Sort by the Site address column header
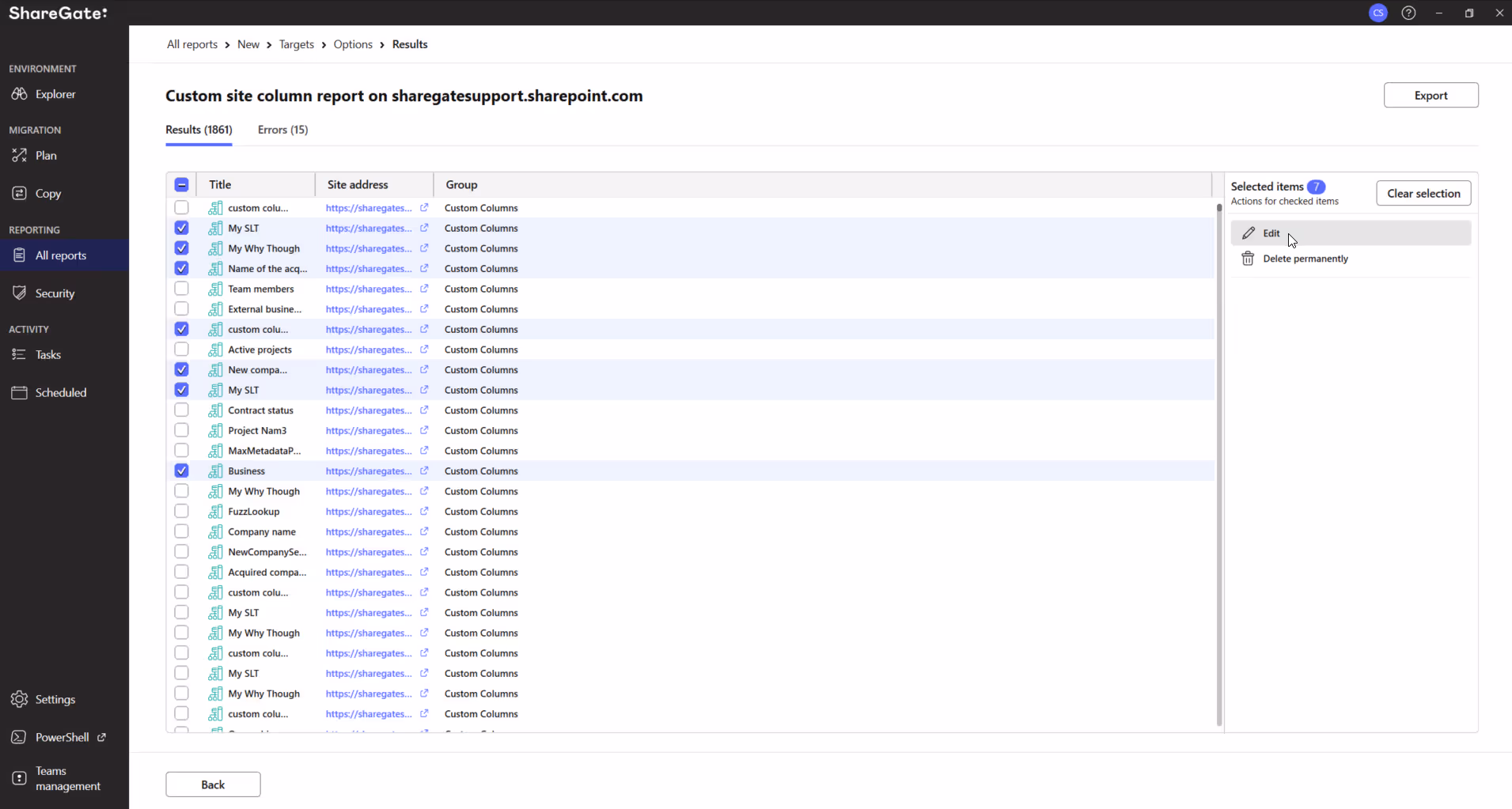 click(x=374, y=184)
